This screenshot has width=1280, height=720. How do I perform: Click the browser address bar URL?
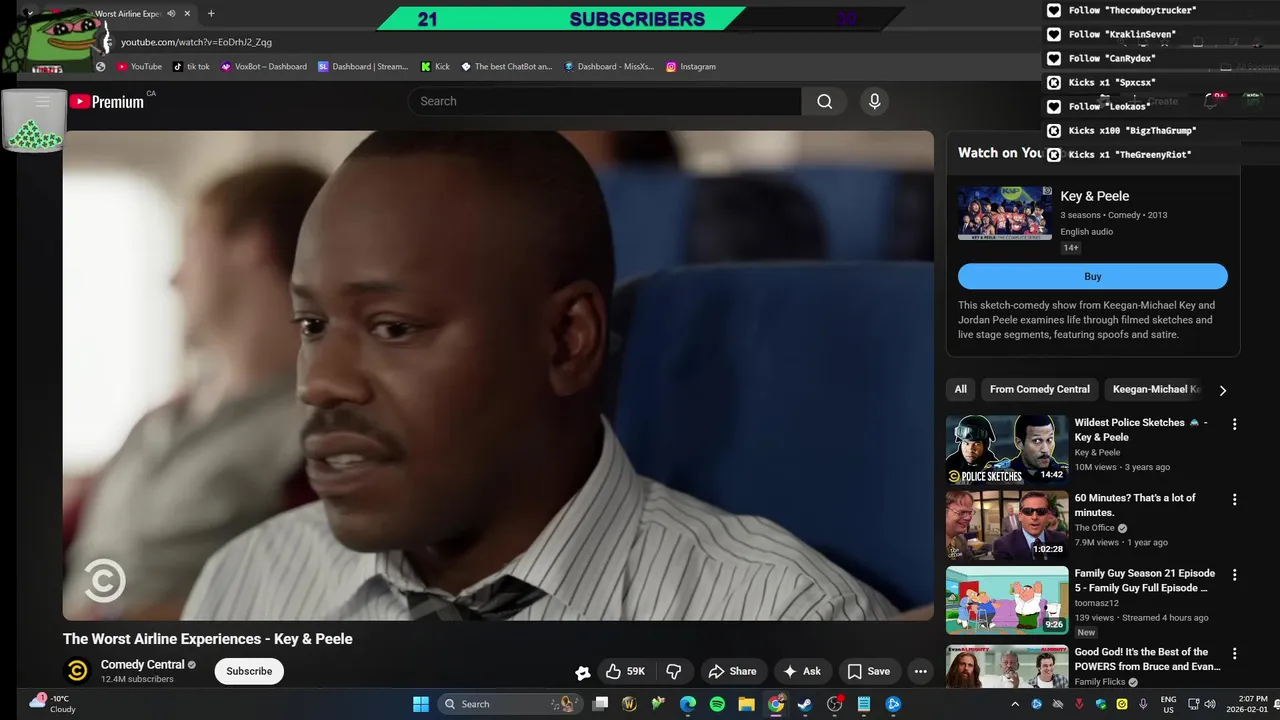pyautogui.click(x=196, y=42)
